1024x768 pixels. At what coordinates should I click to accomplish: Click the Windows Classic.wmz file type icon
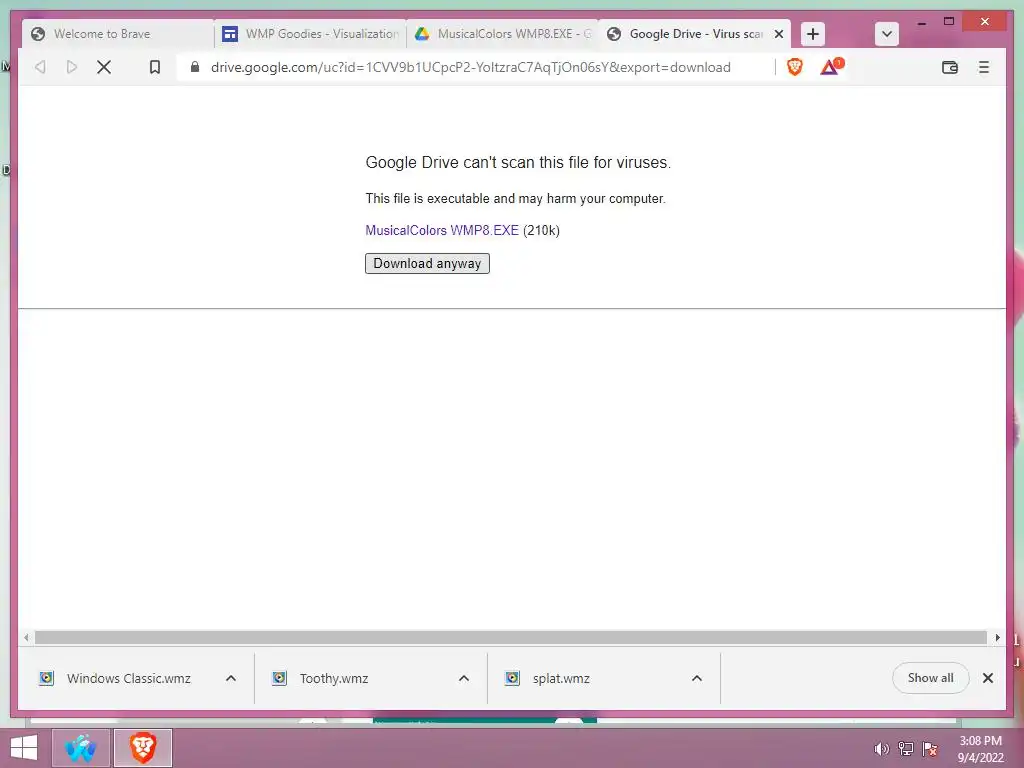[46, 678]
